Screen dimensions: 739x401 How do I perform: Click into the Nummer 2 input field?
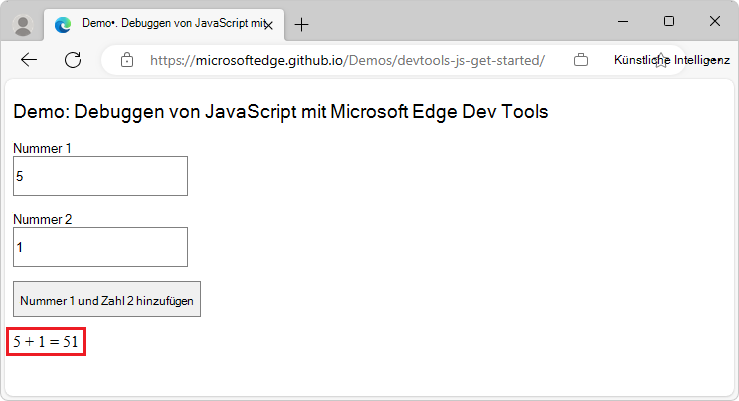point(100,247)
